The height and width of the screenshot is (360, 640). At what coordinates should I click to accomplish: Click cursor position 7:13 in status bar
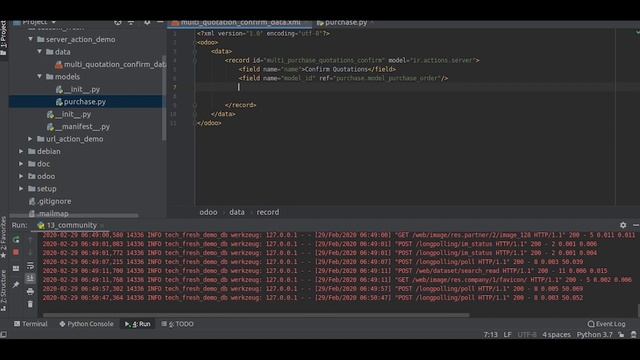coord(491,335)
